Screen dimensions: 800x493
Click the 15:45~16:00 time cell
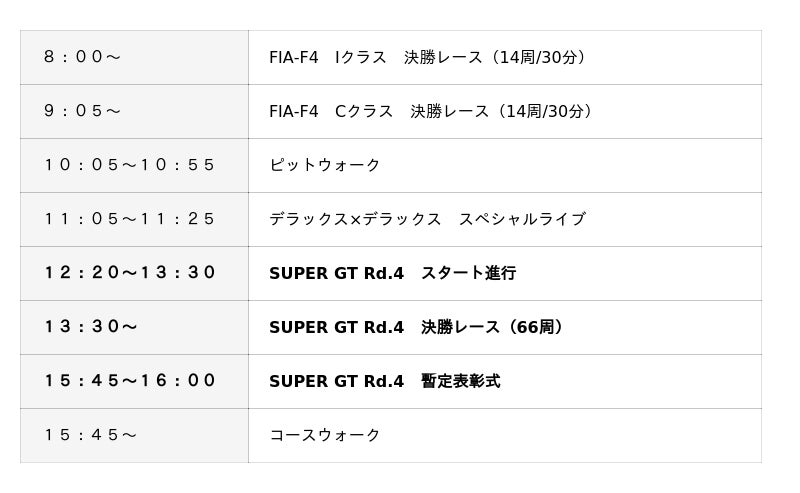134,382
